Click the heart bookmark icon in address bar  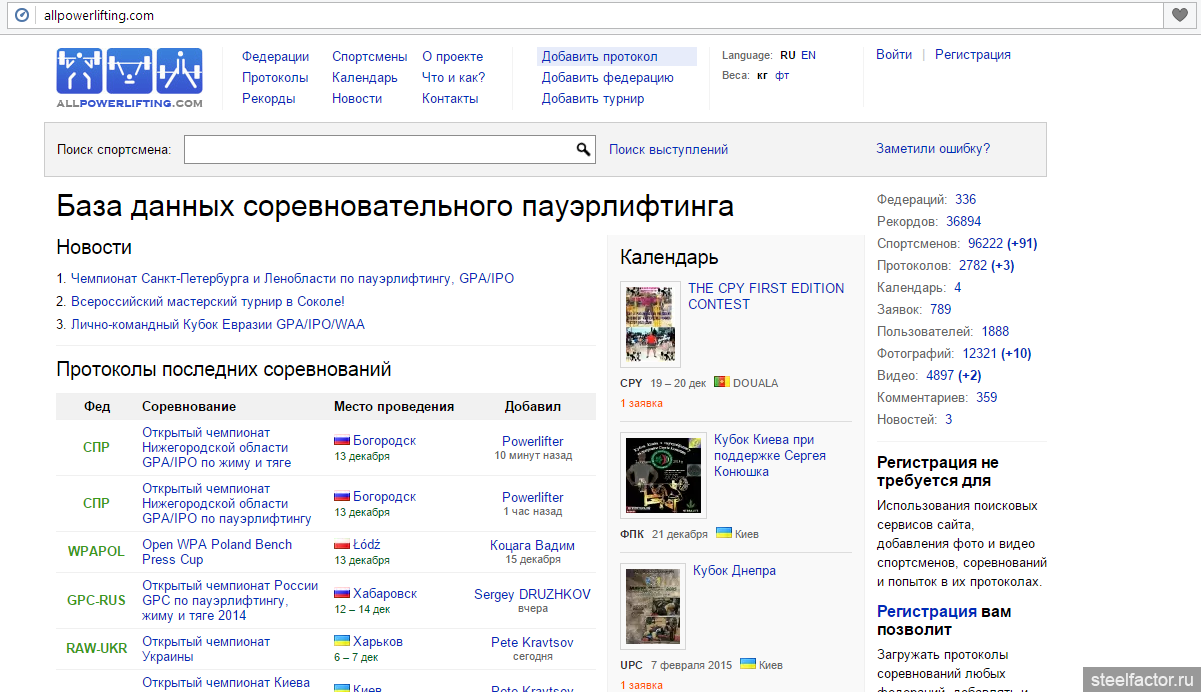1180,16
